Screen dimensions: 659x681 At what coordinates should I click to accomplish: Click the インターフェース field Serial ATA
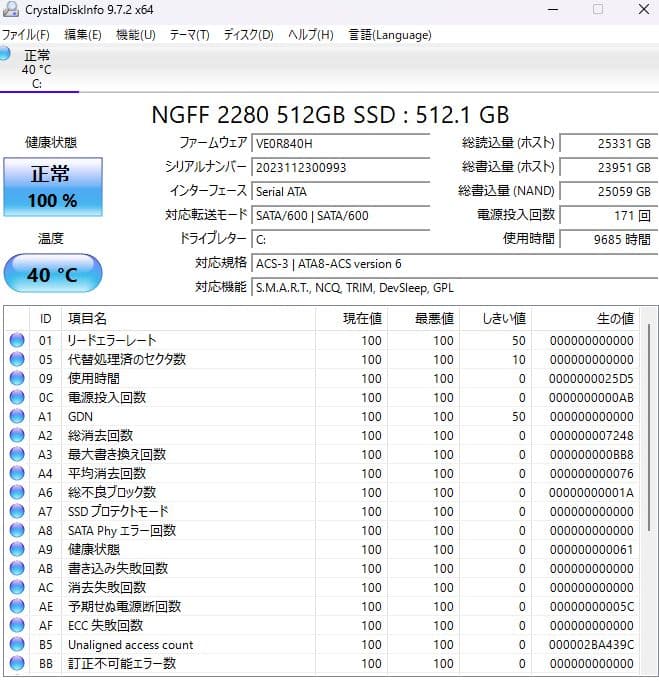tap(341, 191)
